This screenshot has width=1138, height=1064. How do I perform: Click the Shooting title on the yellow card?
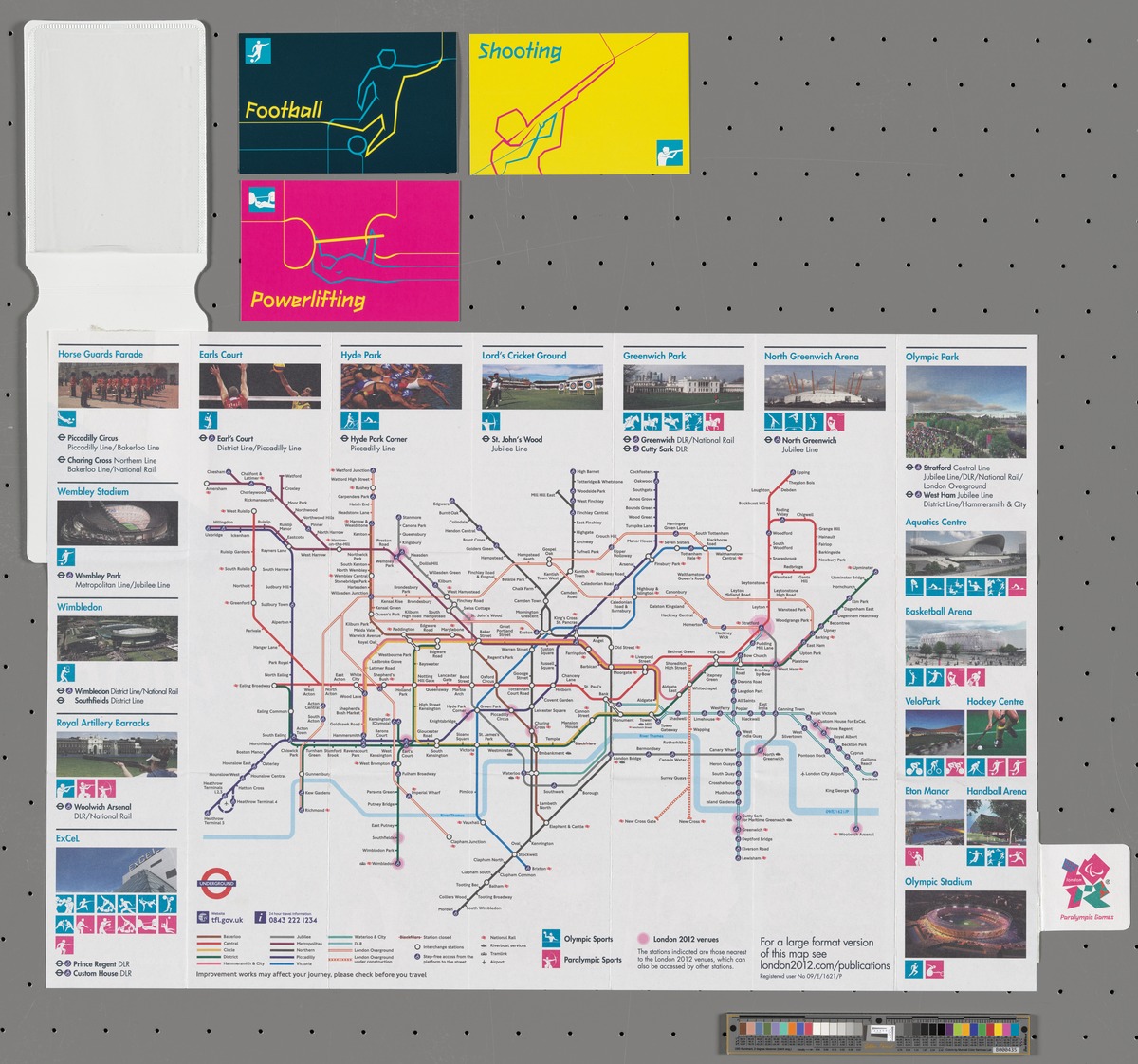click(520, 50)
